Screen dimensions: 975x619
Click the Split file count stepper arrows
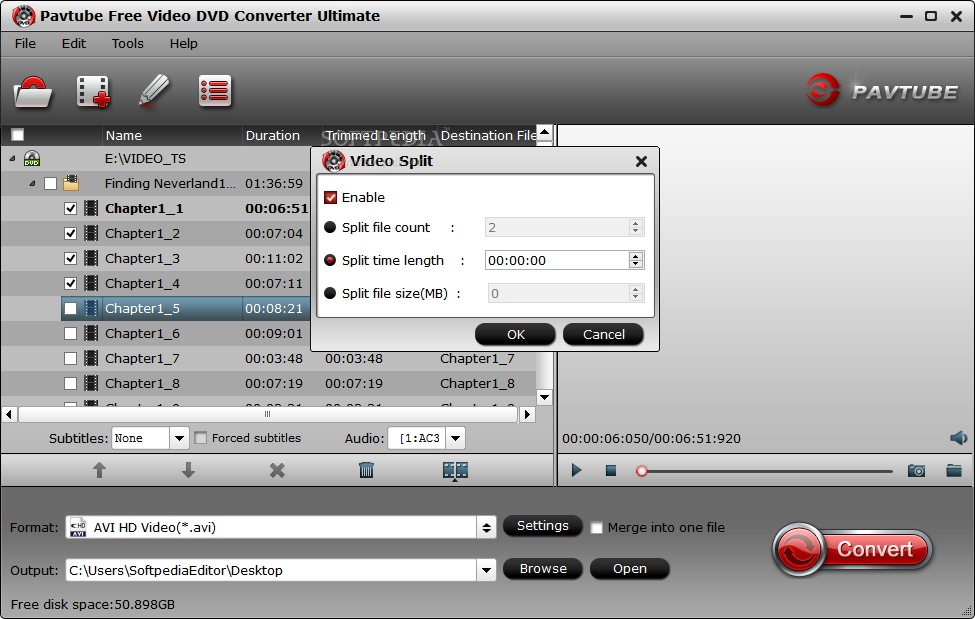point(635,227)
